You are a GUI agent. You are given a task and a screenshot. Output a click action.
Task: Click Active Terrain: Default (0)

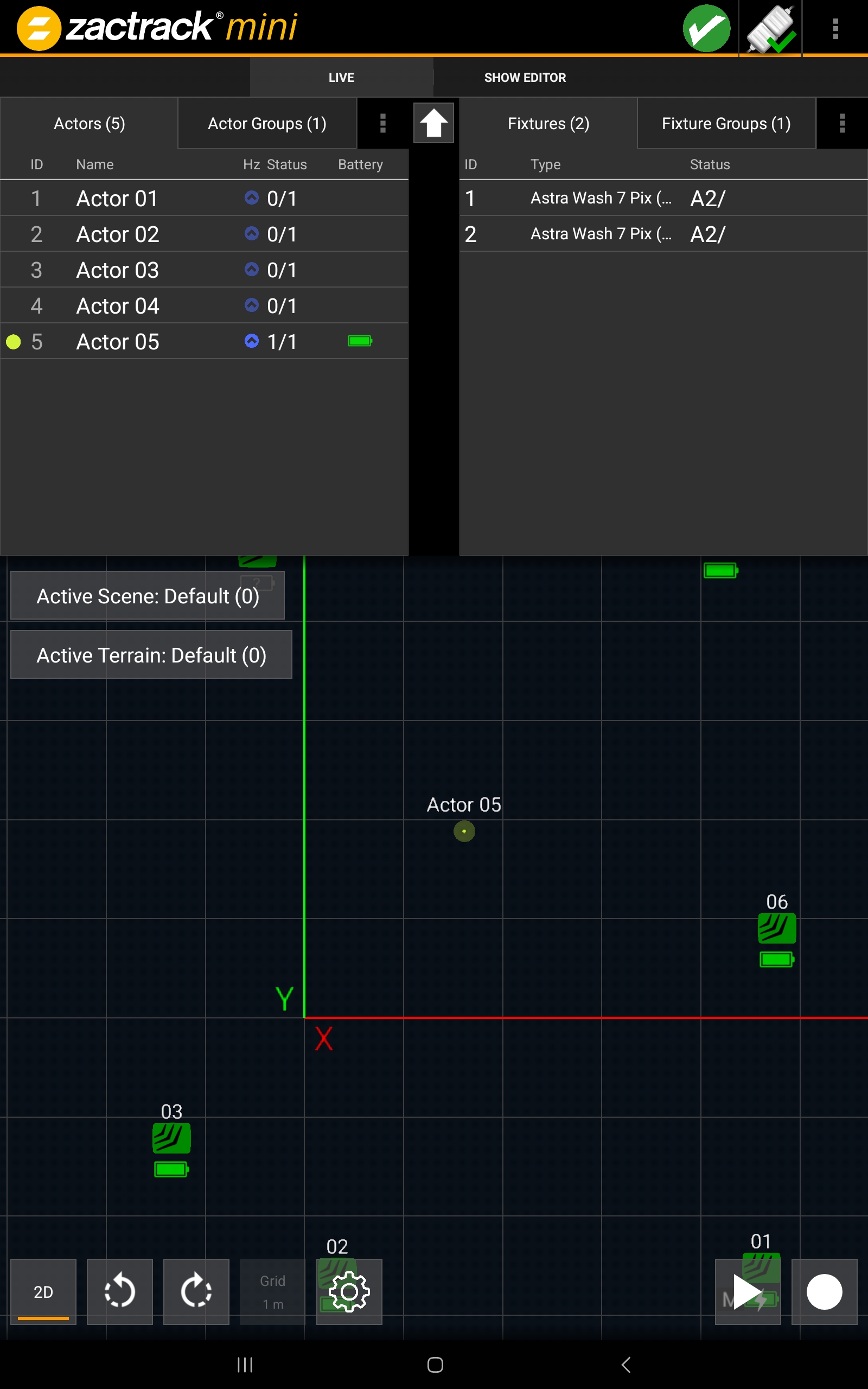(150, 654)
